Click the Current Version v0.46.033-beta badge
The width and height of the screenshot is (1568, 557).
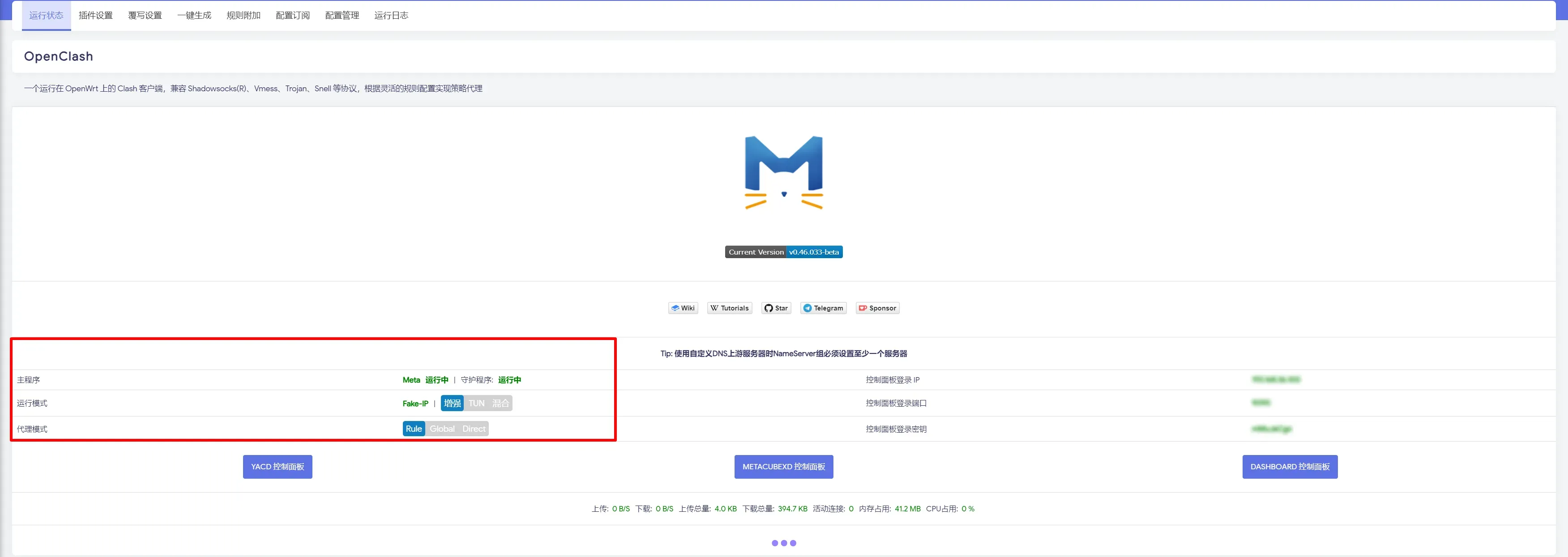click(784, 252)
